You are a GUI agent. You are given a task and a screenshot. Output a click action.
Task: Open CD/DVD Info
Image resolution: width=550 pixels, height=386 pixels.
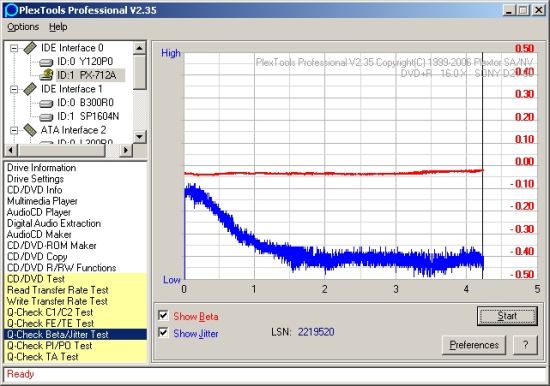[34, 190]
